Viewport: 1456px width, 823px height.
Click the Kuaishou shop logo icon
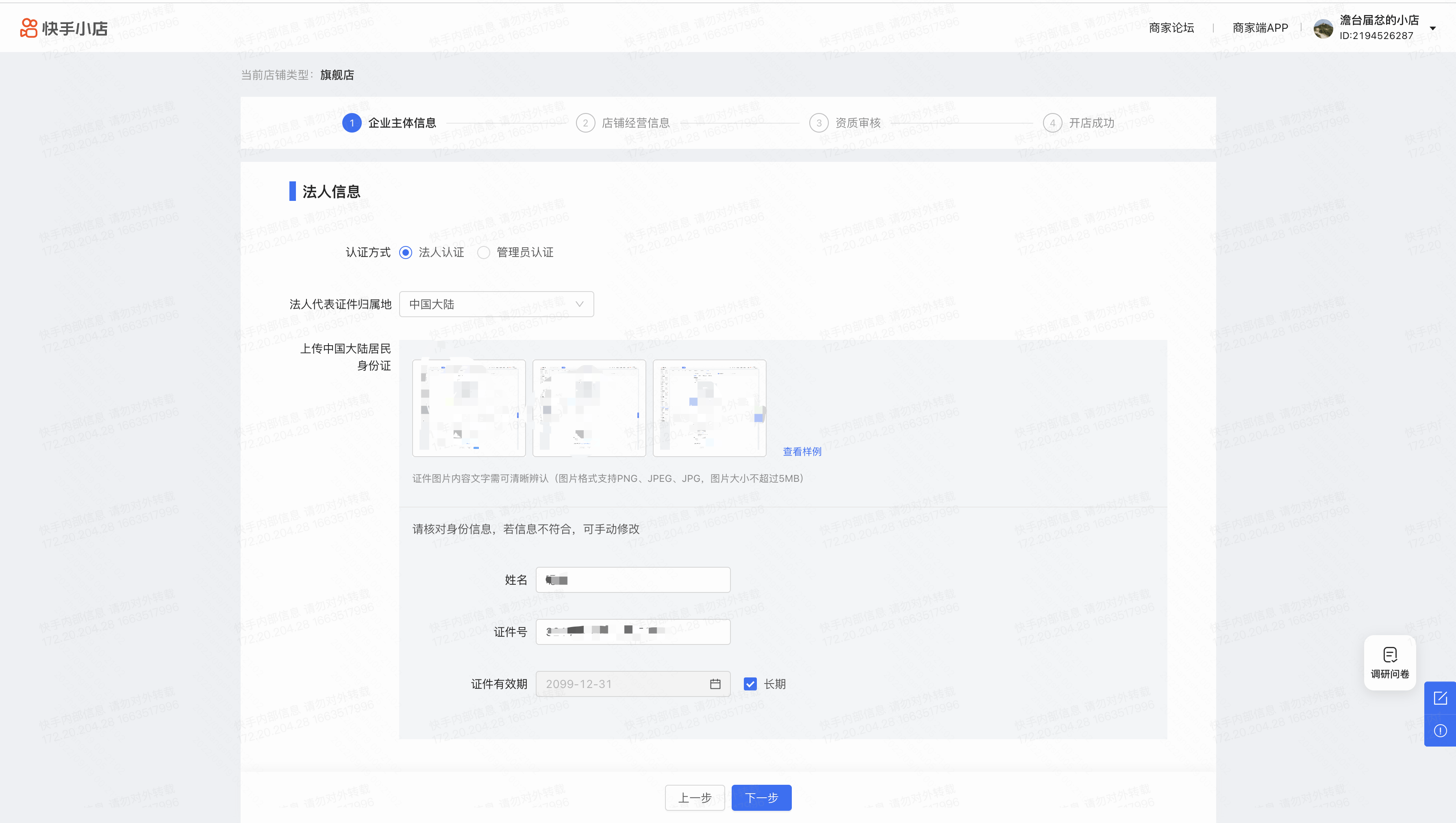[28, 28]
